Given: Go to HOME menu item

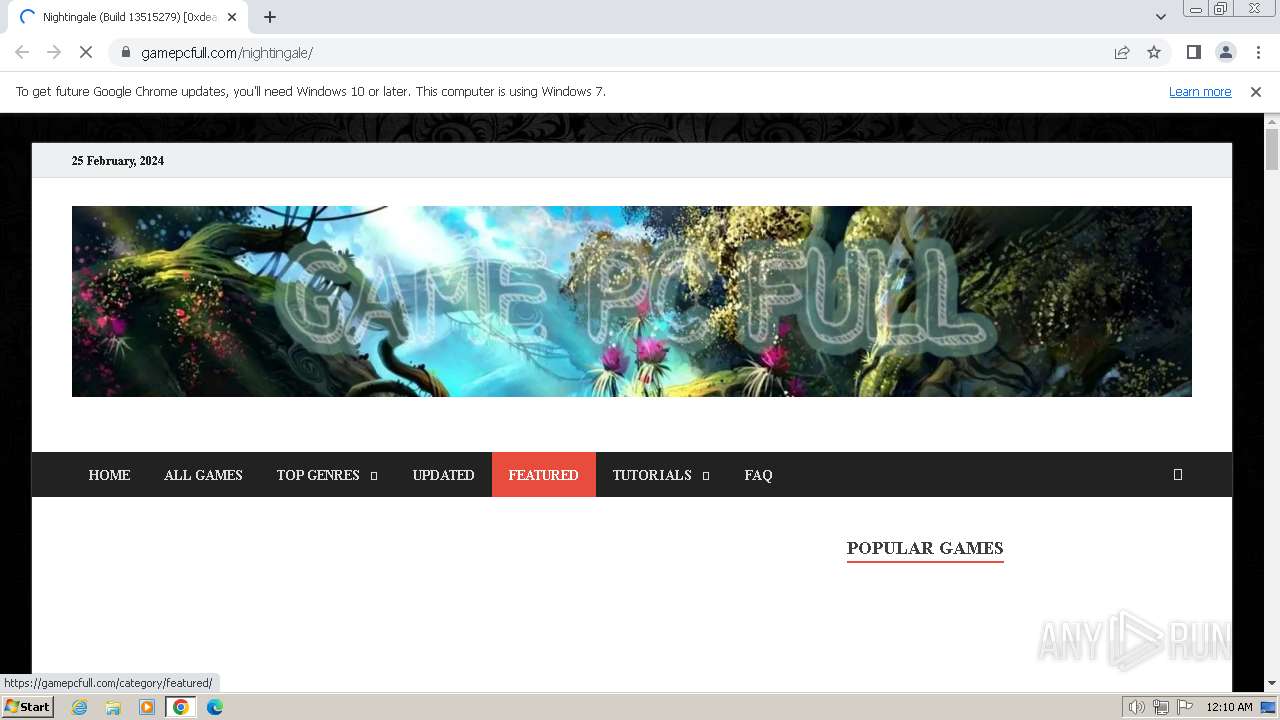Looking at the screenshot, I should (x=109, y=475).
